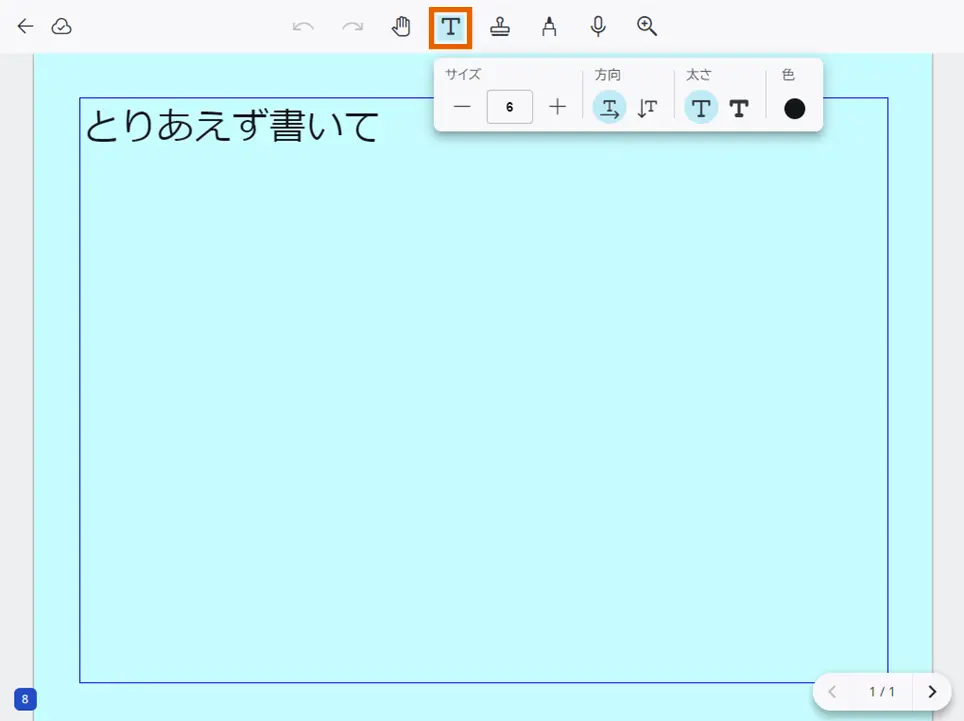Select the light text weight

[701, 107]
